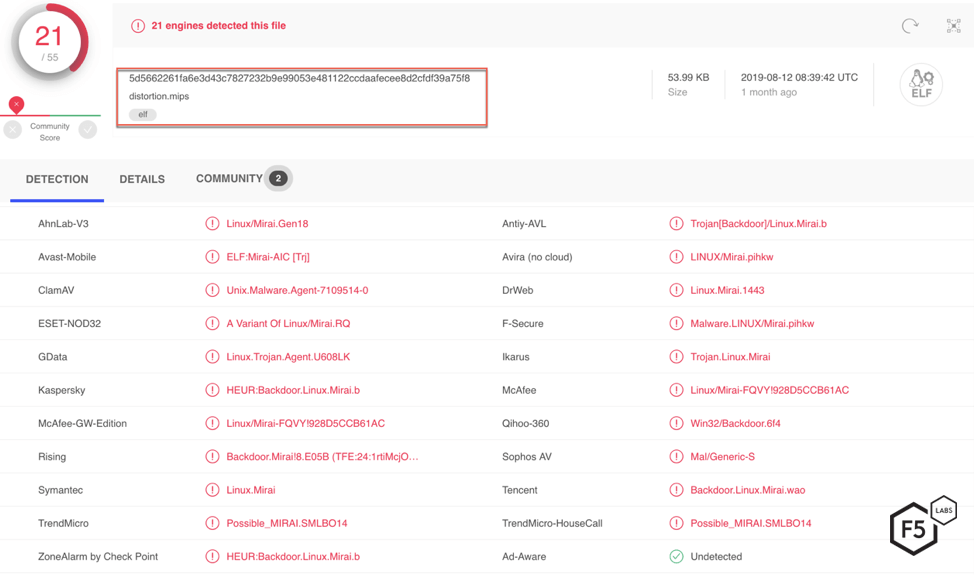Screen dimensions: 974x575
Task: Open the DETECTION tab
Action: click(57, 179)
